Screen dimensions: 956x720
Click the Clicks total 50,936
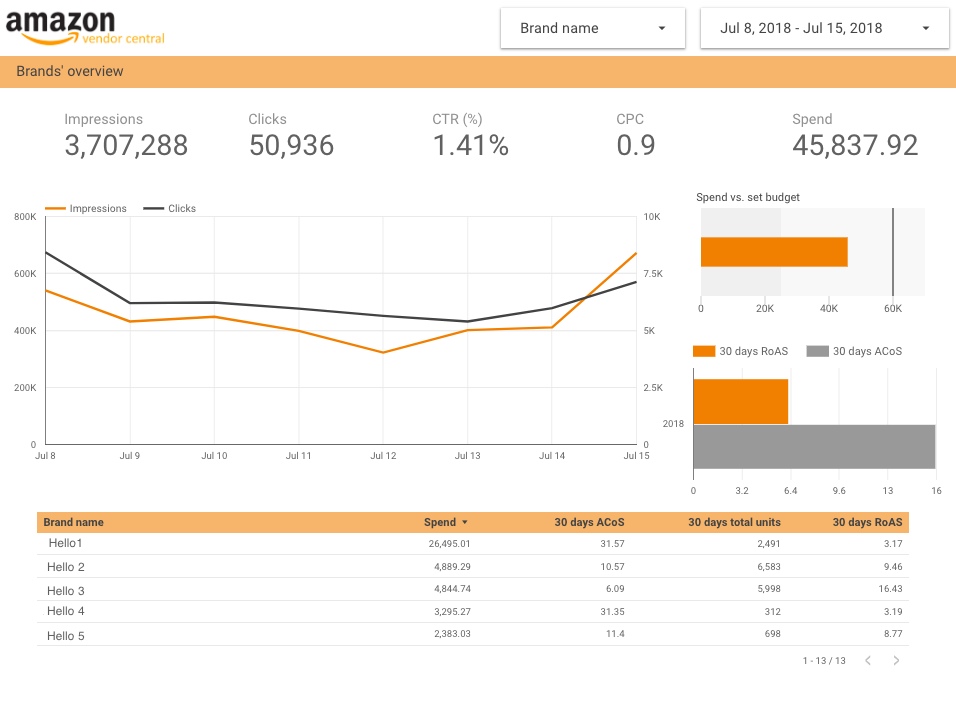(x=291, y=146)
